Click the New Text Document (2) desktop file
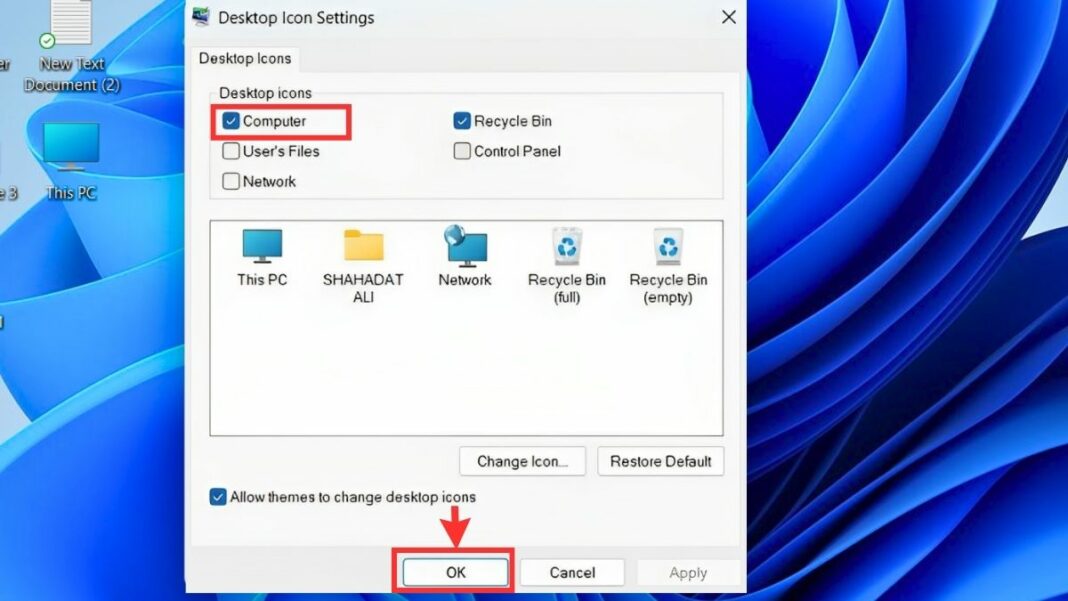 72,46
